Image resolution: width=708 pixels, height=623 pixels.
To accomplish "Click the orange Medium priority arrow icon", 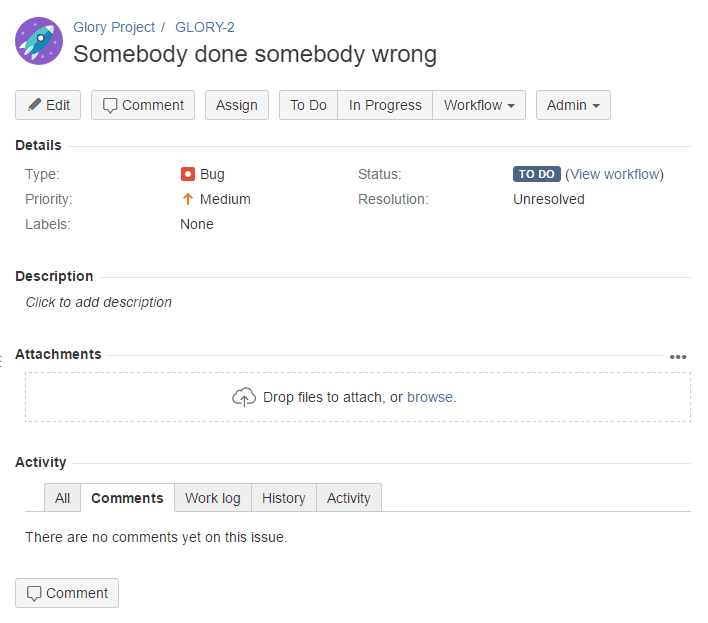I will (x=187, y=199).
